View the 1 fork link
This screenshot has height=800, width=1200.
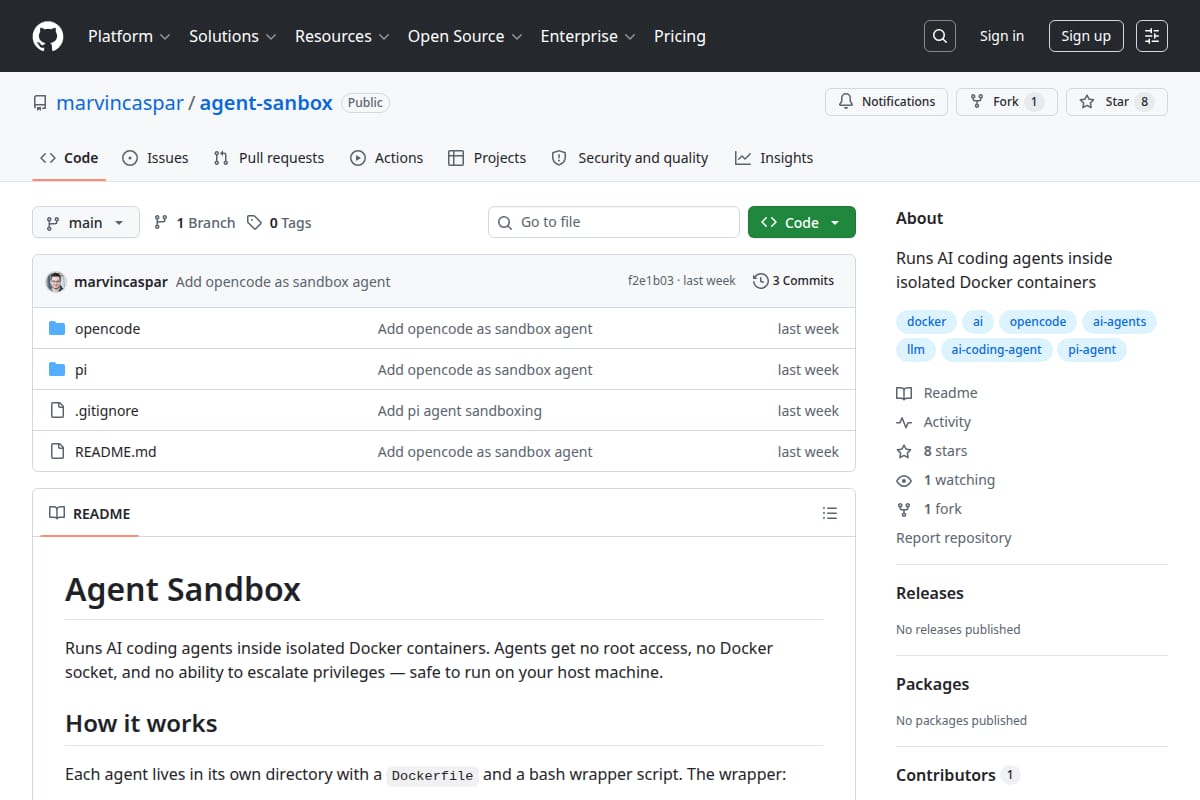pos(929,509)
